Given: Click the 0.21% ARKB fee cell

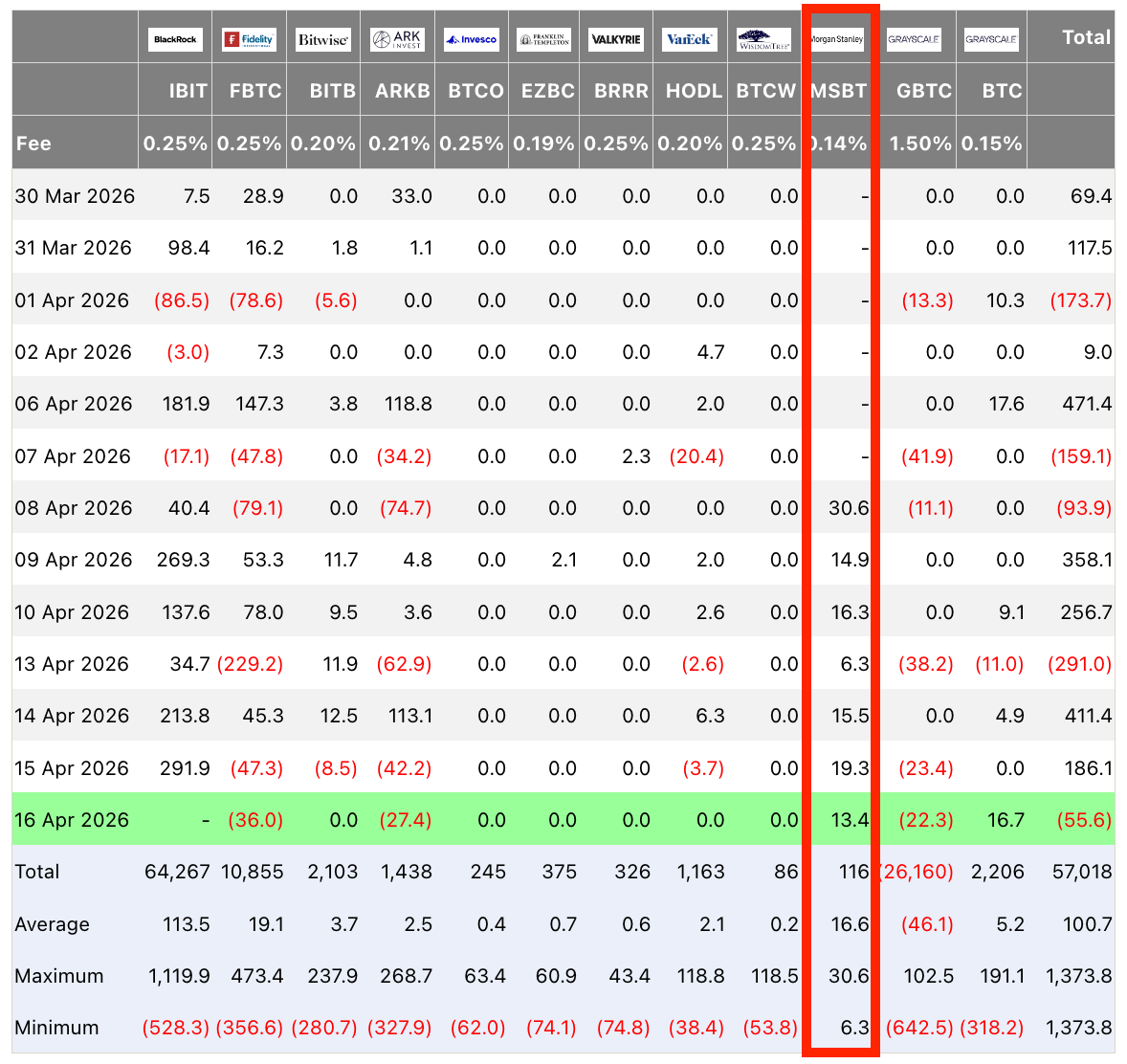Looking at the screenshot, I should [x=399, y=144].
